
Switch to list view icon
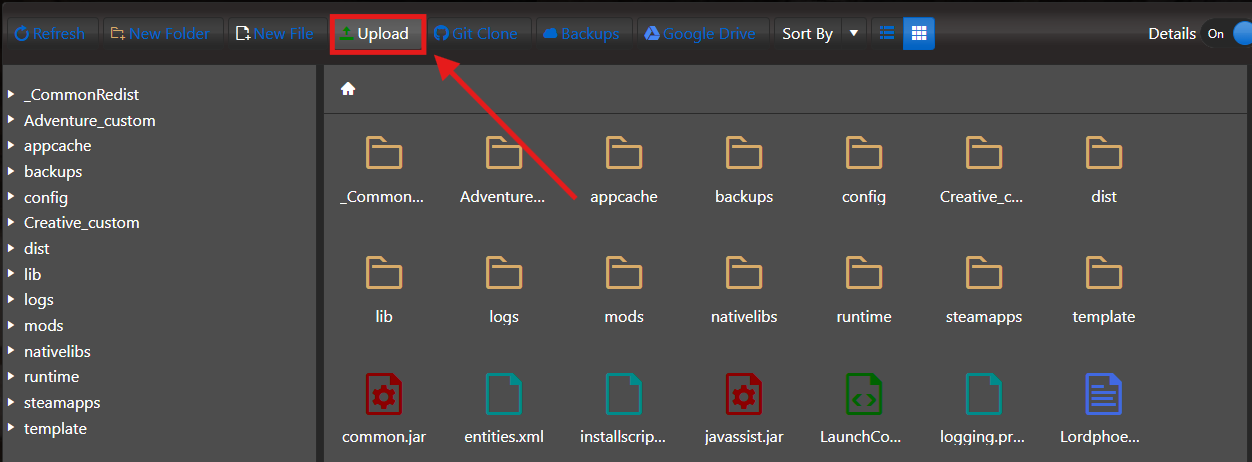point(886,33)
